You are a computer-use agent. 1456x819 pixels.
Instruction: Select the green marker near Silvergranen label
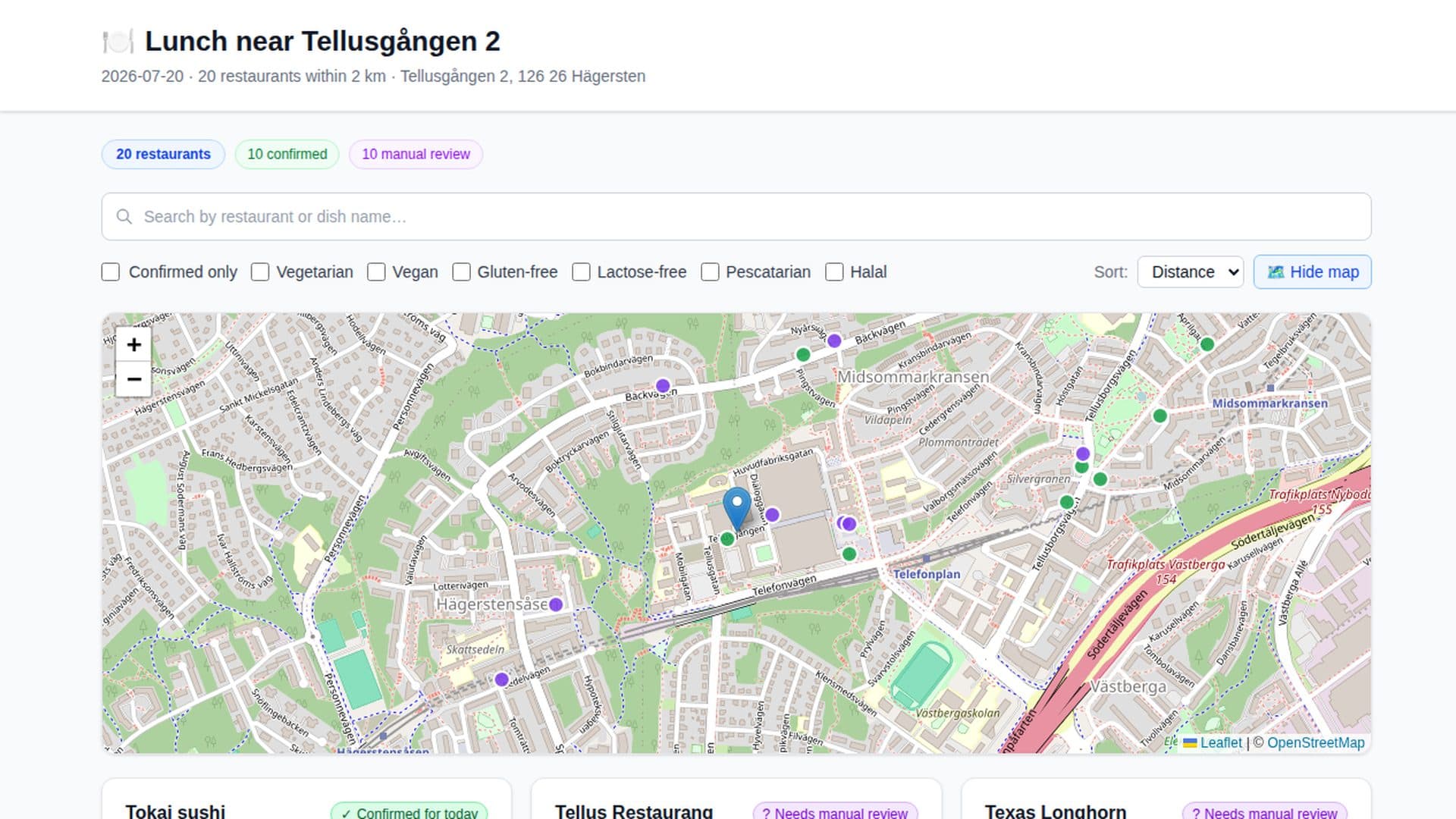click(x=1066, y=502)
